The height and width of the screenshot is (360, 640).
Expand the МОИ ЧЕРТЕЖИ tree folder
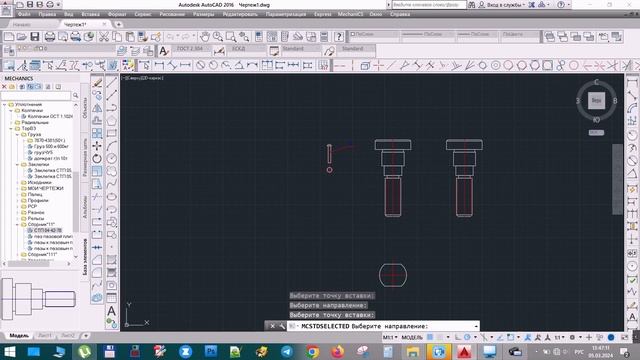pos(18,188)
